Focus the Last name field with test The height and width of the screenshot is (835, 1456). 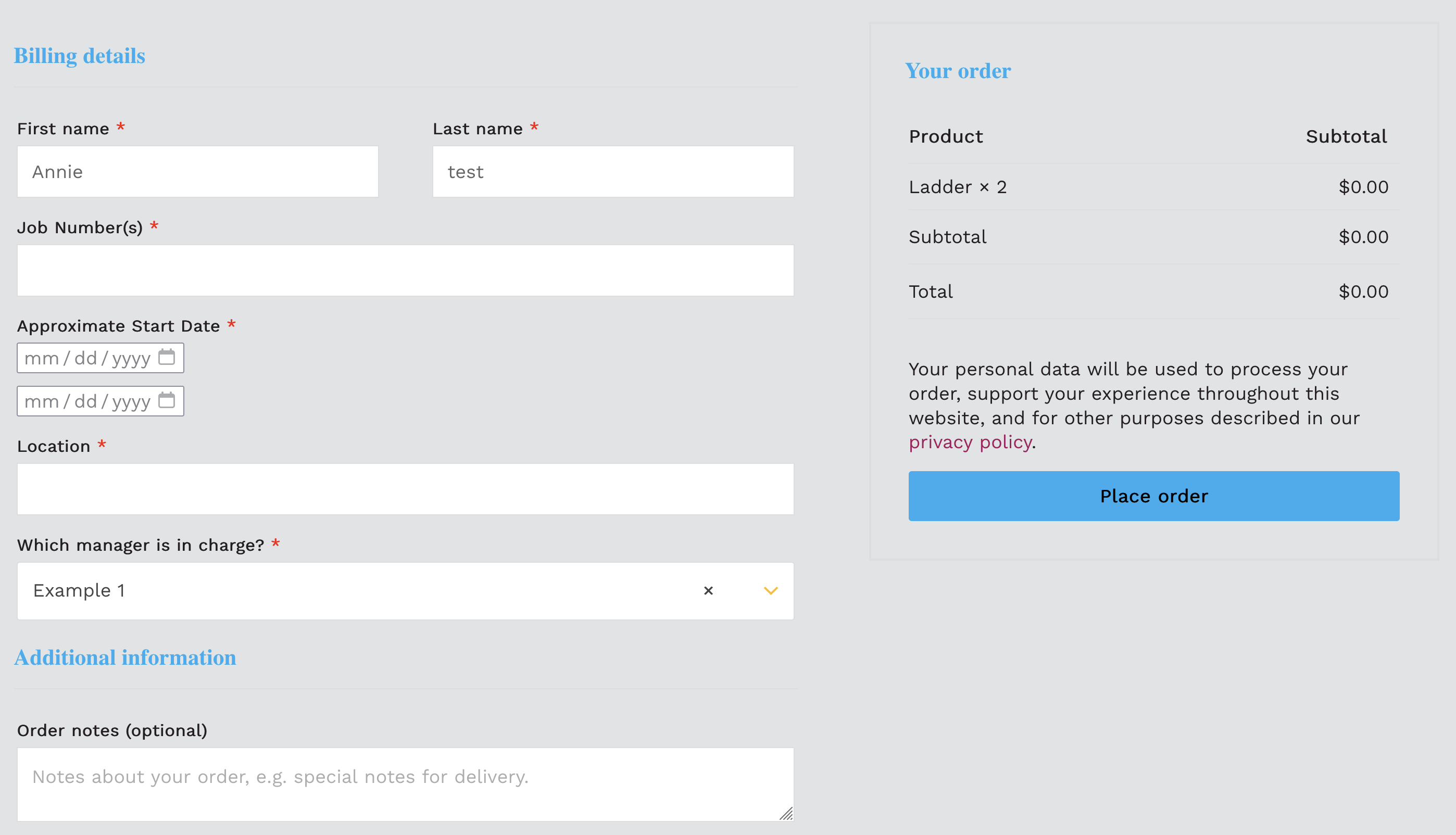(613, 171)
